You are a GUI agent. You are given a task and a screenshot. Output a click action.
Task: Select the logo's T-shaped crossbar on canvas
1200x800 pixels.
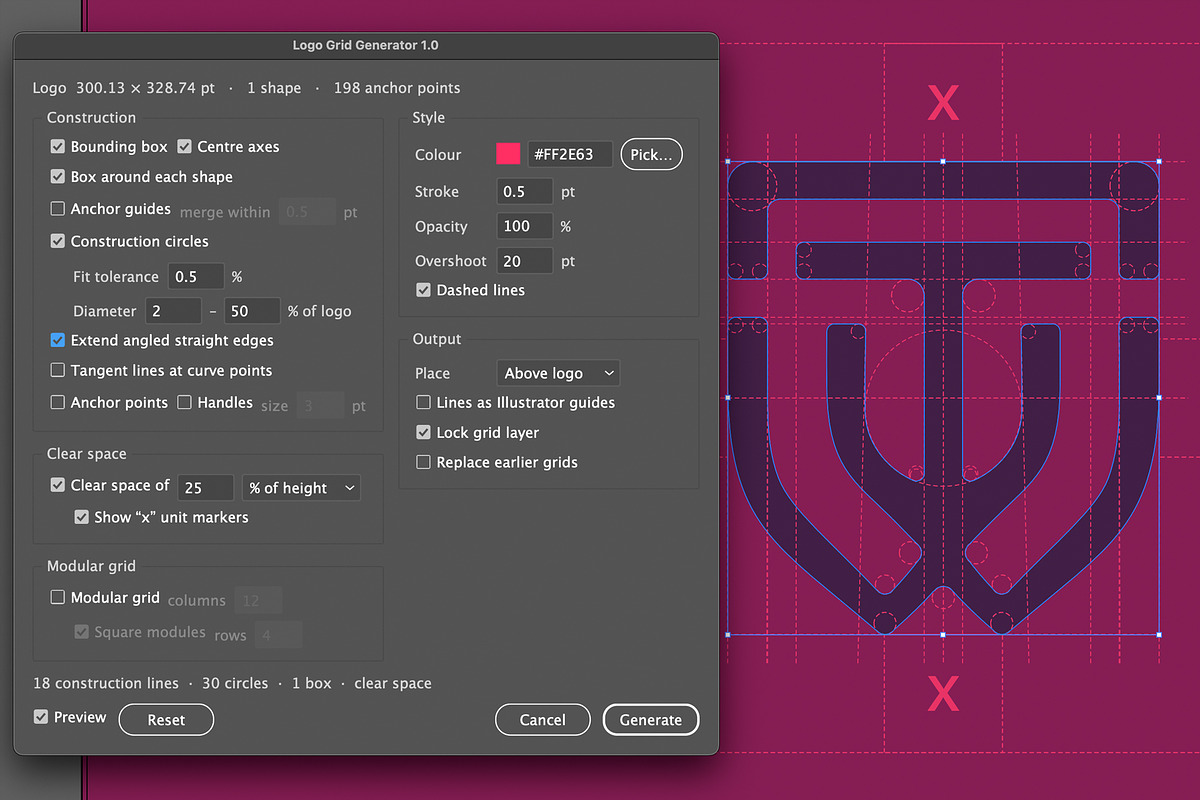(x=942, y=260)
